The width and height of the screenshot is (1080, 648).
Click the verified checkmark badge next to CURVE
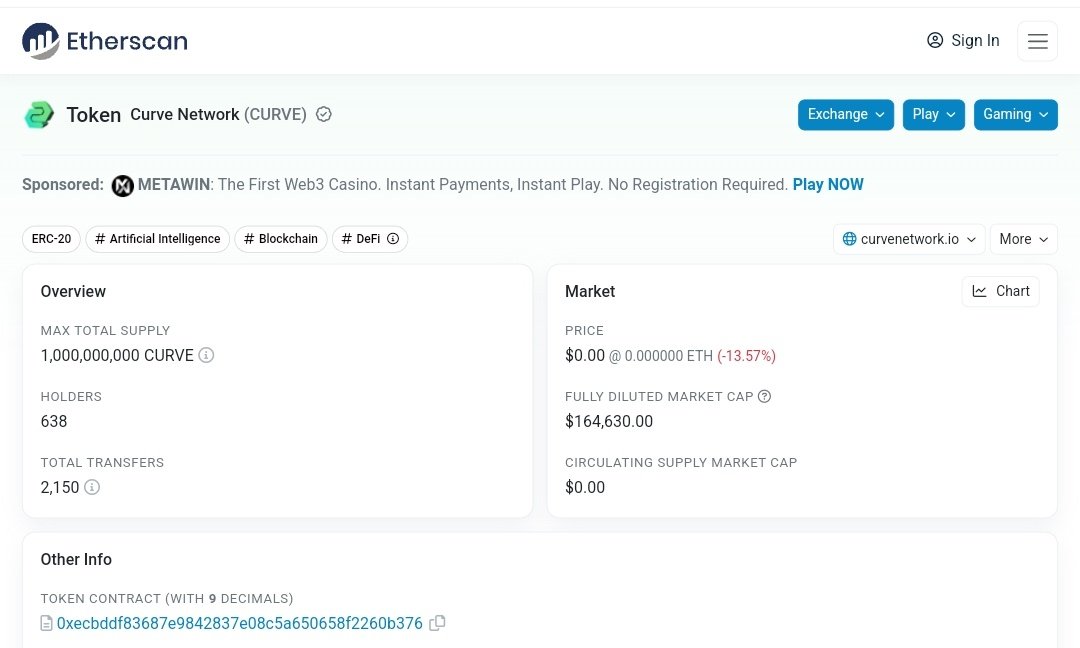click(324, 114)
